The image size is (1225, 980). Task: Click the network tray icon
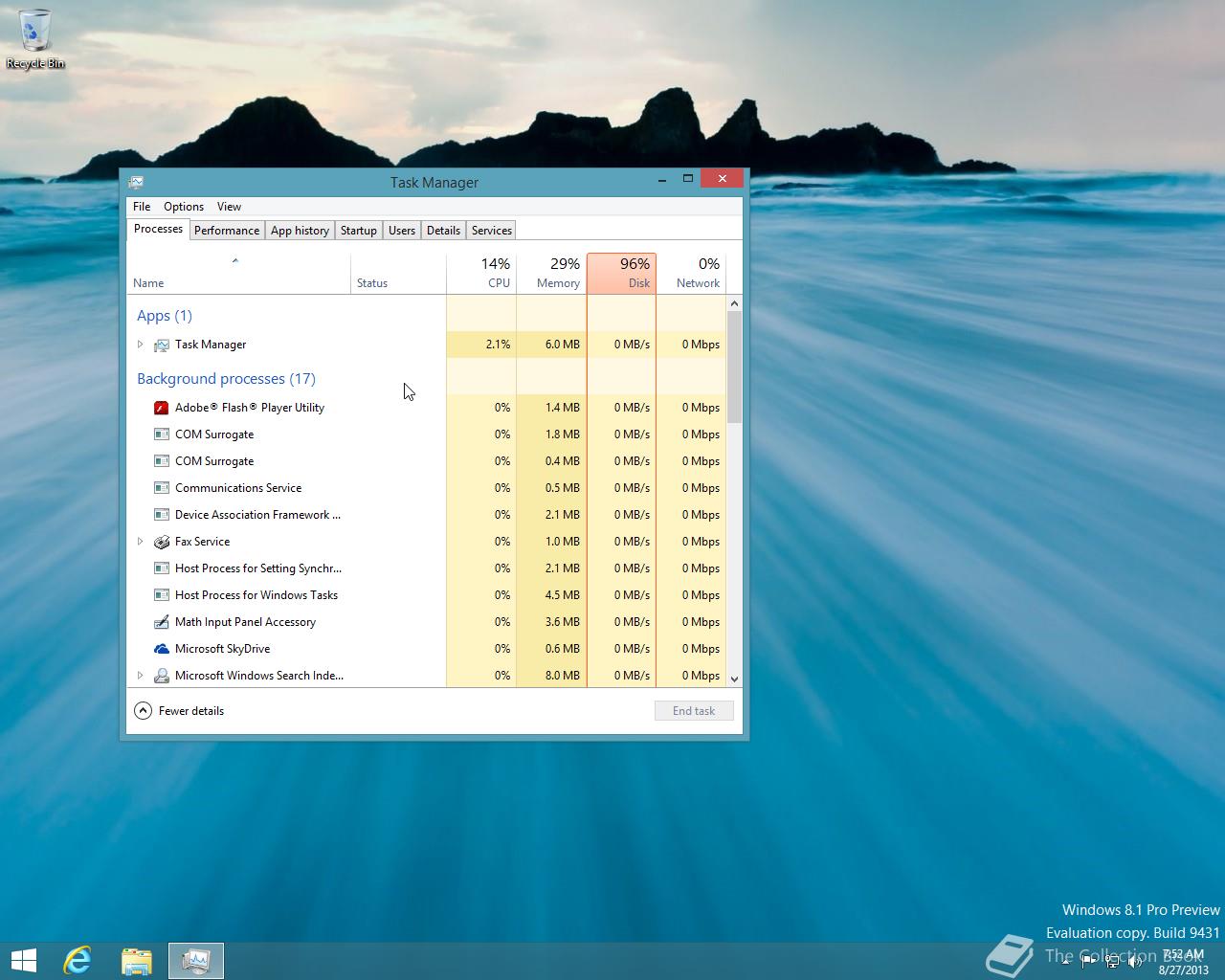1112,963
